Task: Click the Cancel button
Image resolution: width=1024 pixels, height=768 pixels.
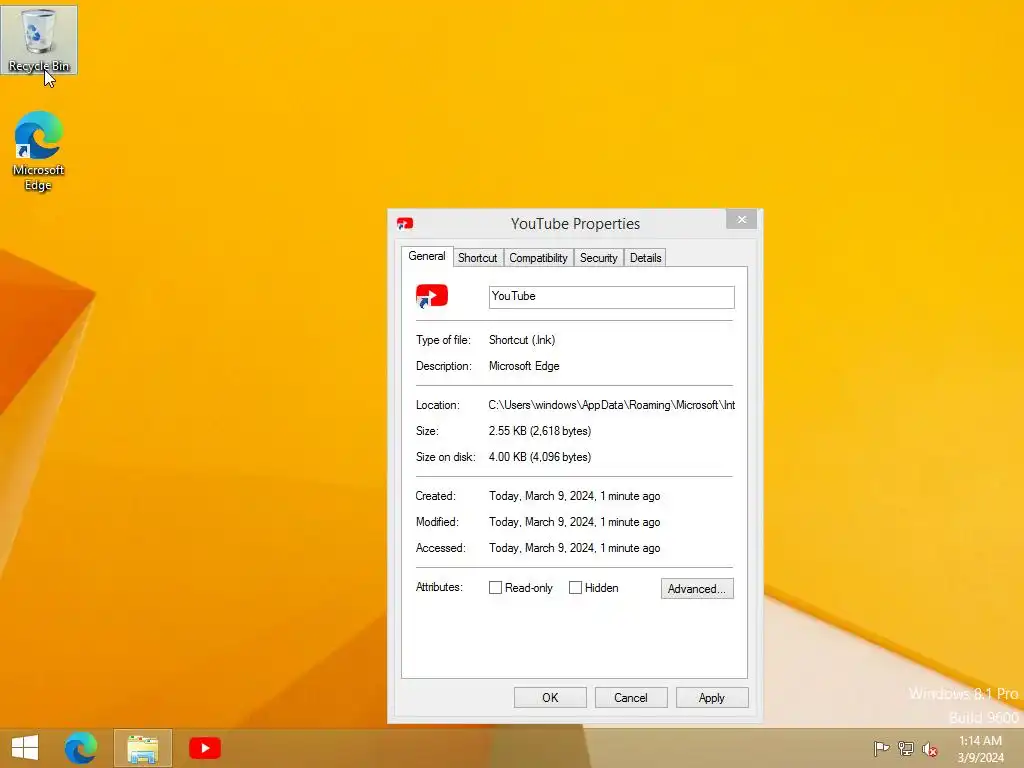Action: 631,697
